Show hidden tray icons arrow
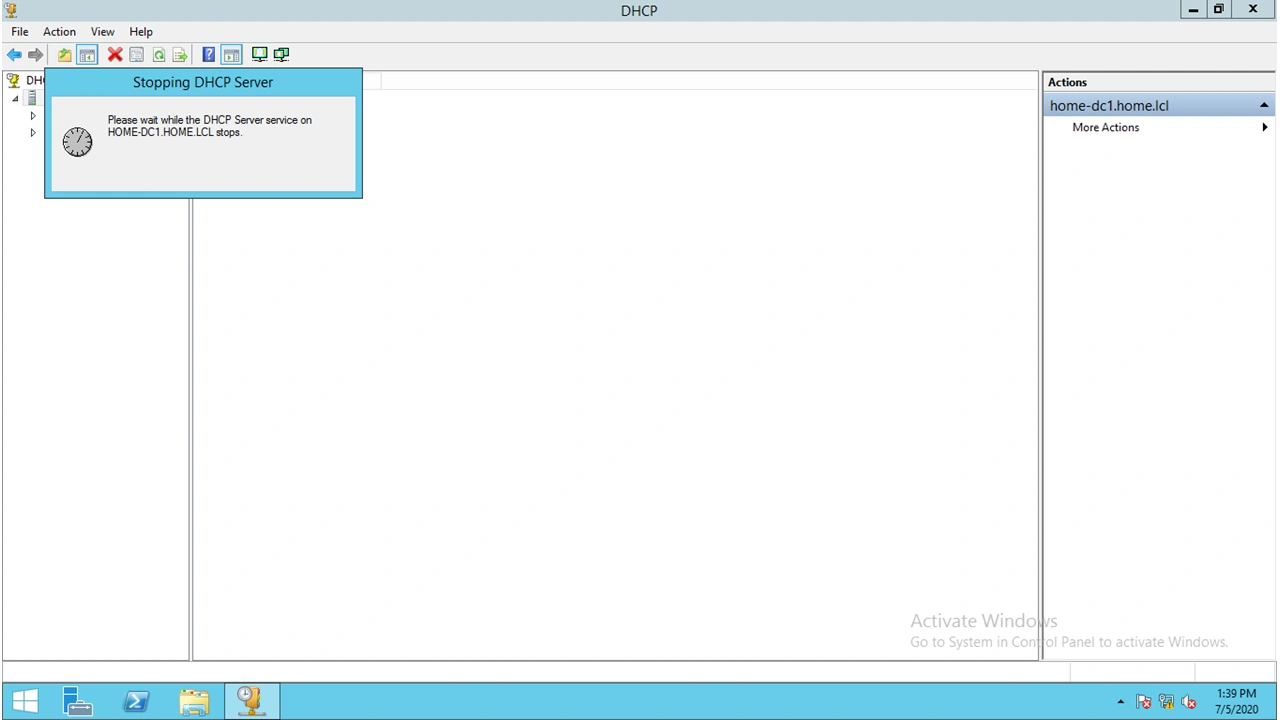The image size is (1280, 720). click(1121, 702)
